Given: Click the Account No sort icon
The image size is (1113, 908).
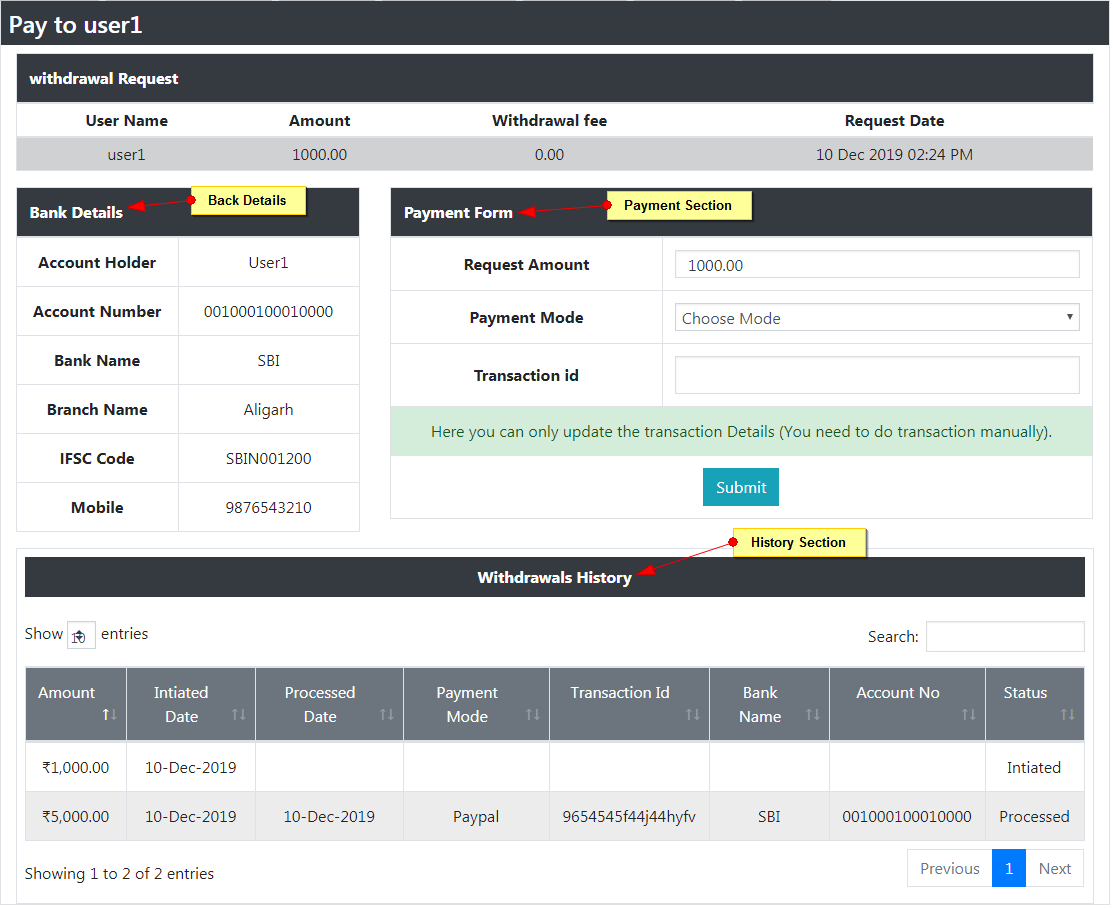Looking at the screenshot, I should (968, 716).
